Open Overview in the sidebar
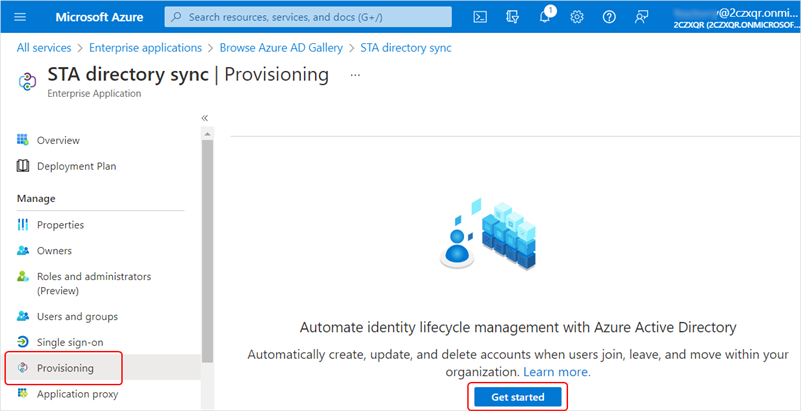801x411 pixels. coord(58,140)
